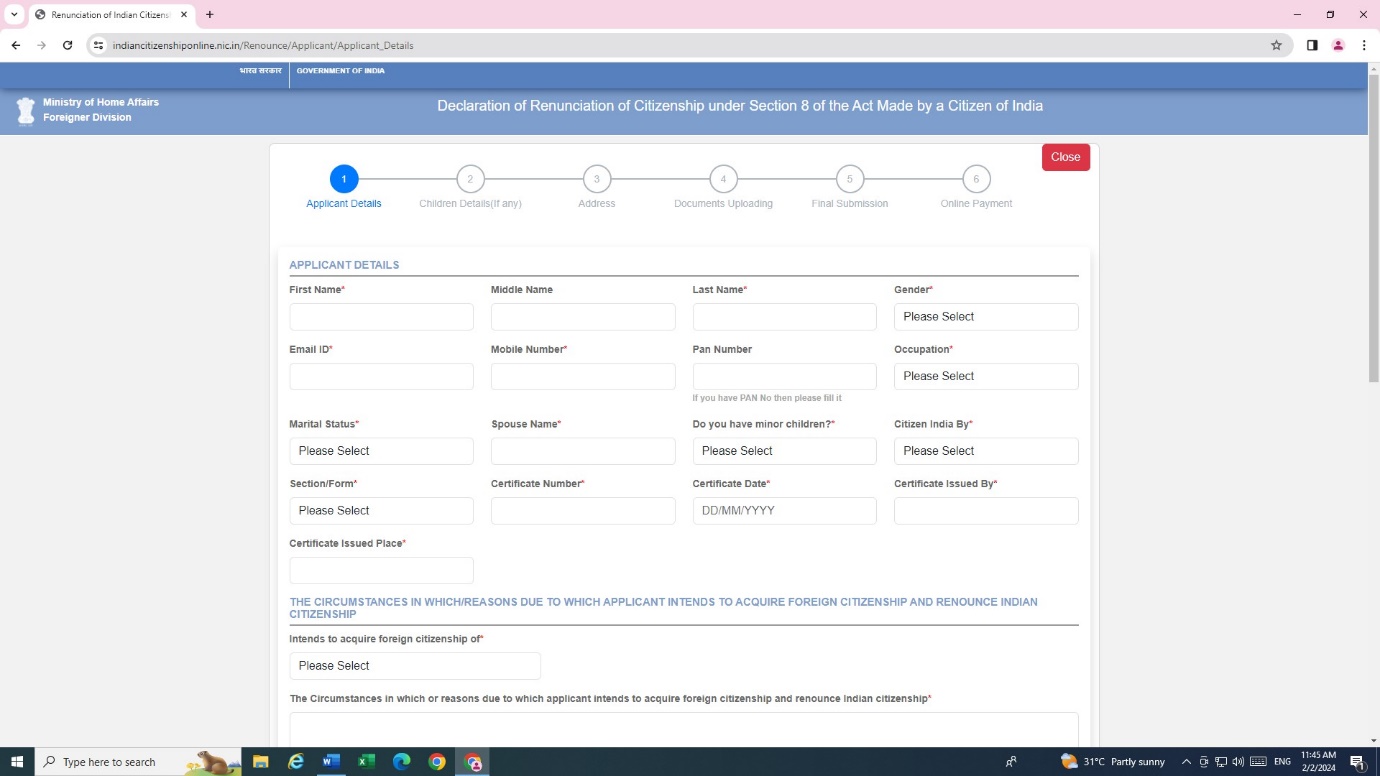Expand the Citizen India By dropdown
The height and width of the screenshot is (776, 1380).
[x=985, y=451]
